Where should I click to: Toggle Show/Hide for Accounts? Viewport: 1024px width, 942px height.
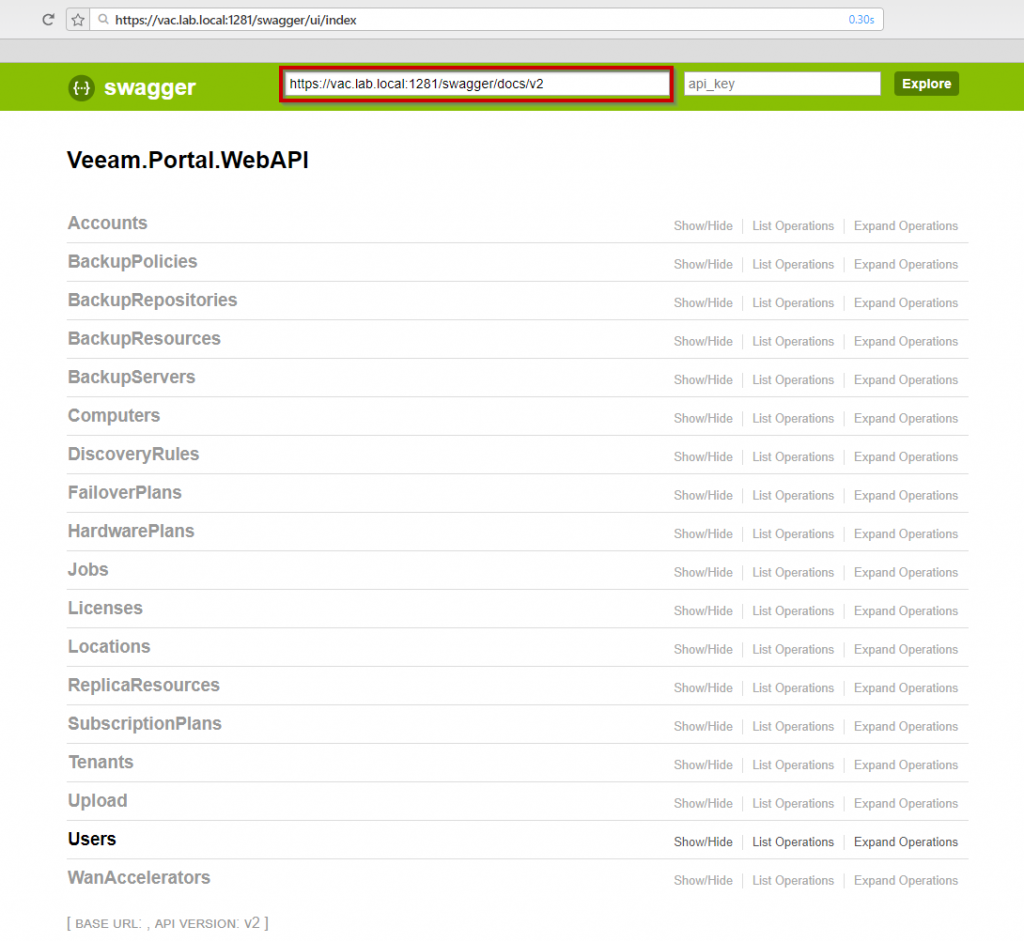point(703,226)
